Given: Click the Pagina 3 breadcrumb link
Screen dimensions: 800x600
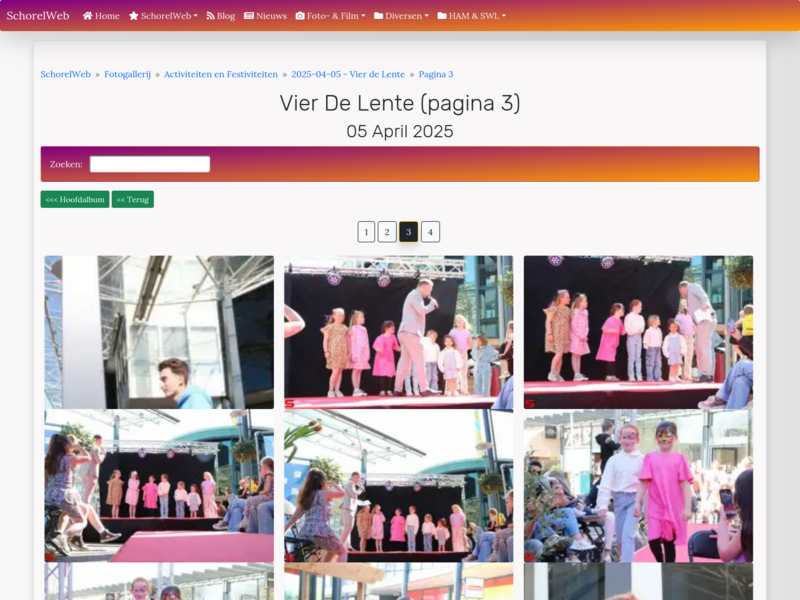Looking at the screenshot, I should [x=436, y=74].
